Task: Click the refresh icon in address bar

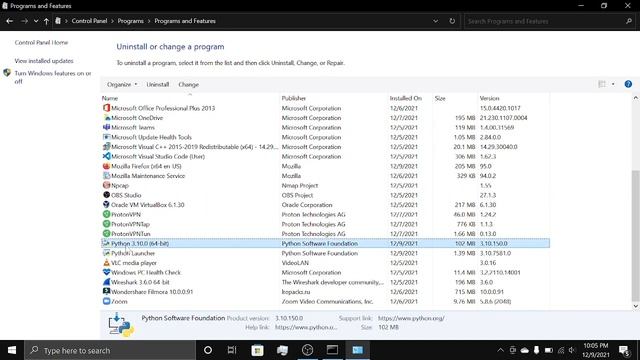Action: coord(452,21)
